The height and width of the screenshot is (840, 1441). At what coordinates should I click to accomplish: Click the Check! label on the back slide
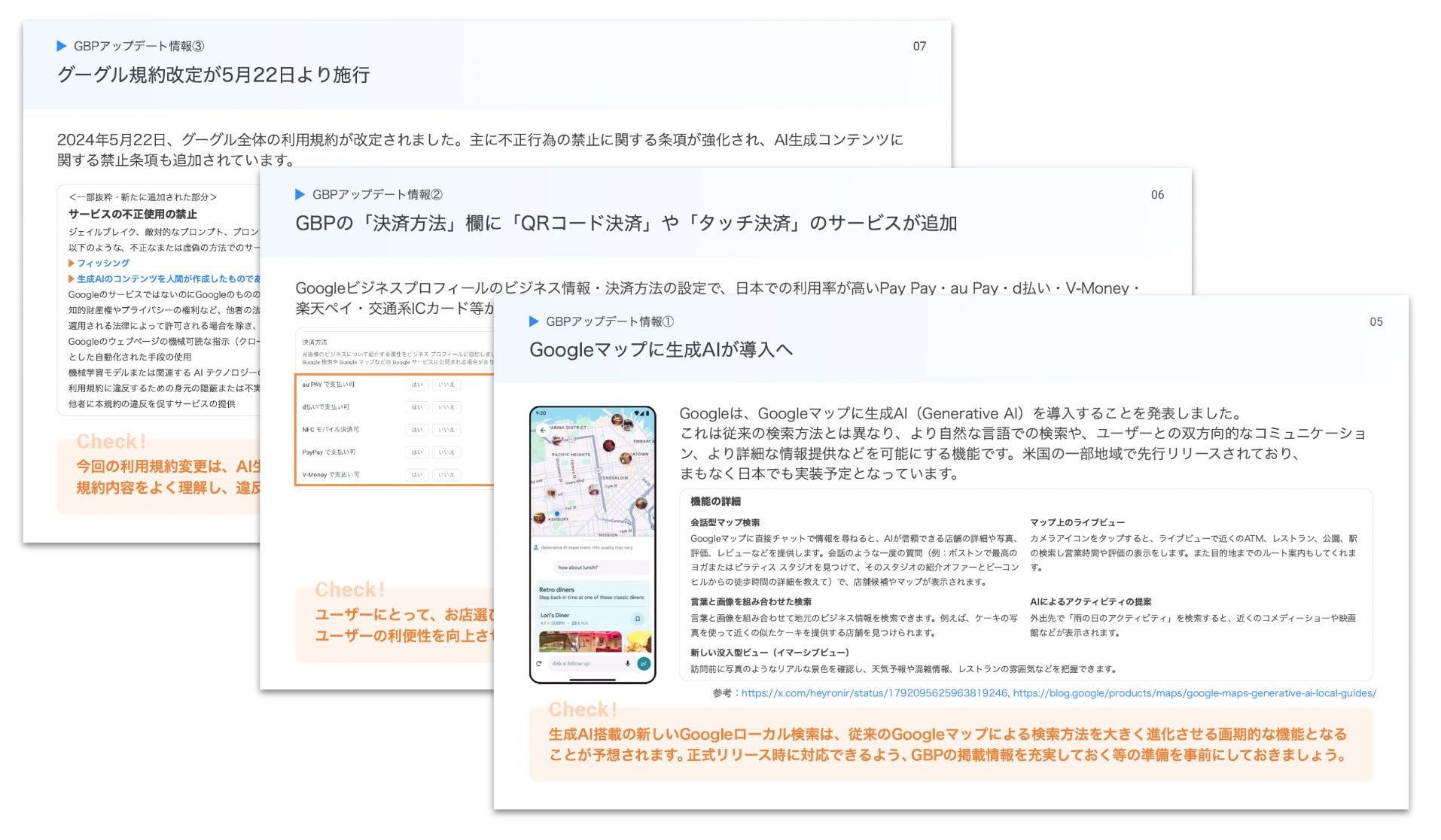click(111, 442)
